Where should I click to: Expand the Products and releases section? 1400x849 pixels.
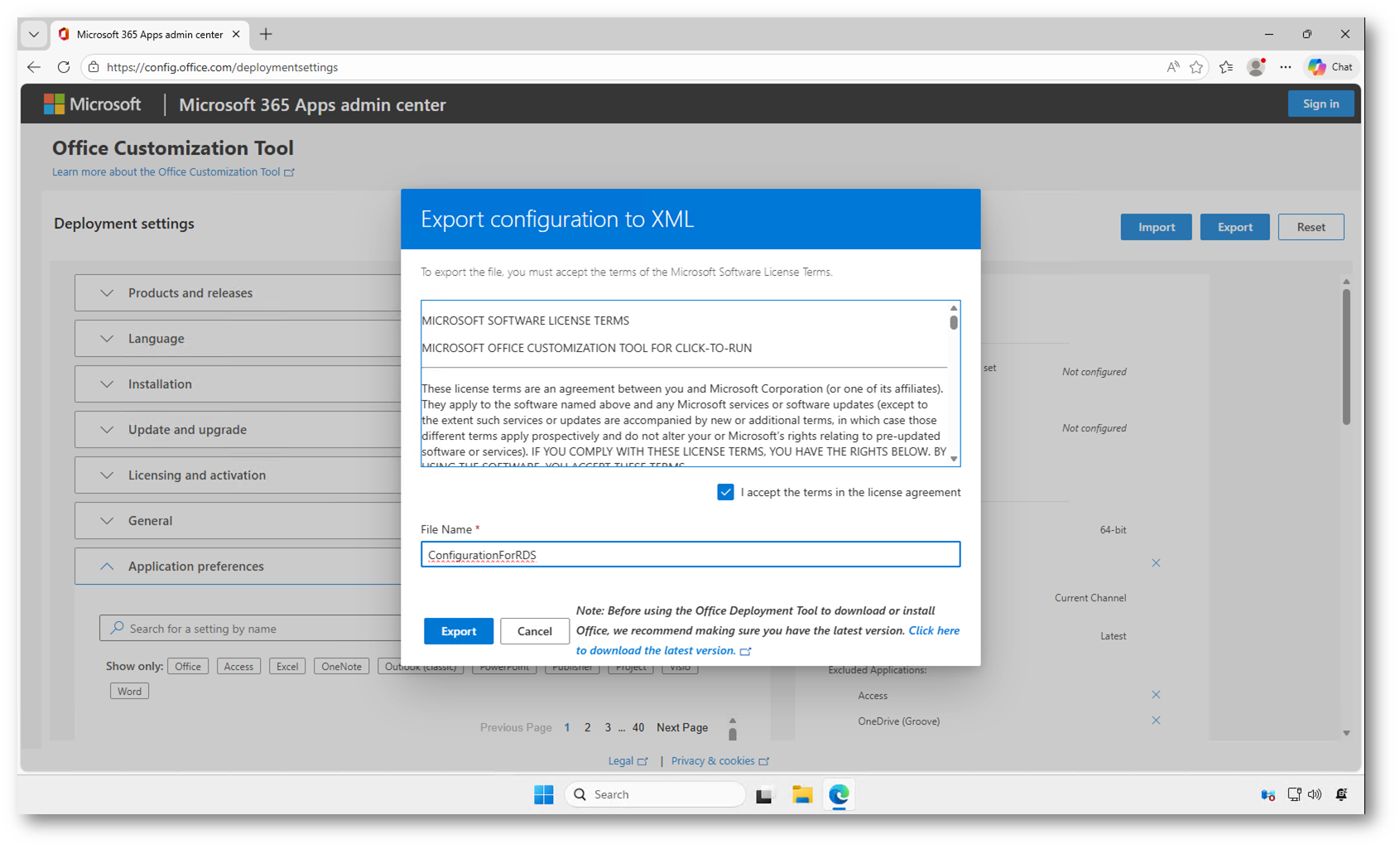pos(238,293)
